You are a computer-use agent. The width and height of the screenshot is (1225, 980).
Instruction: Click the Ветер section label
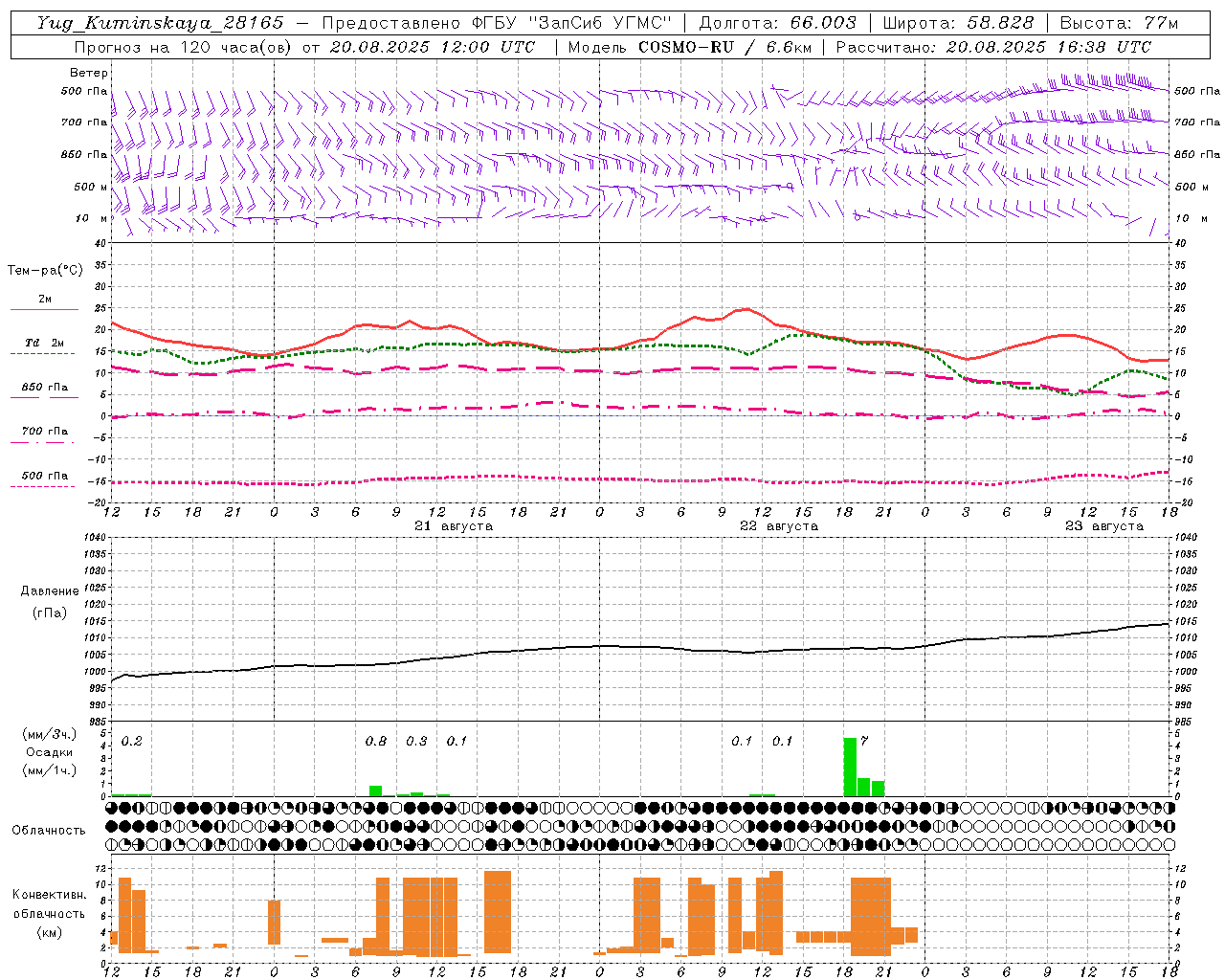pos(89,73)
